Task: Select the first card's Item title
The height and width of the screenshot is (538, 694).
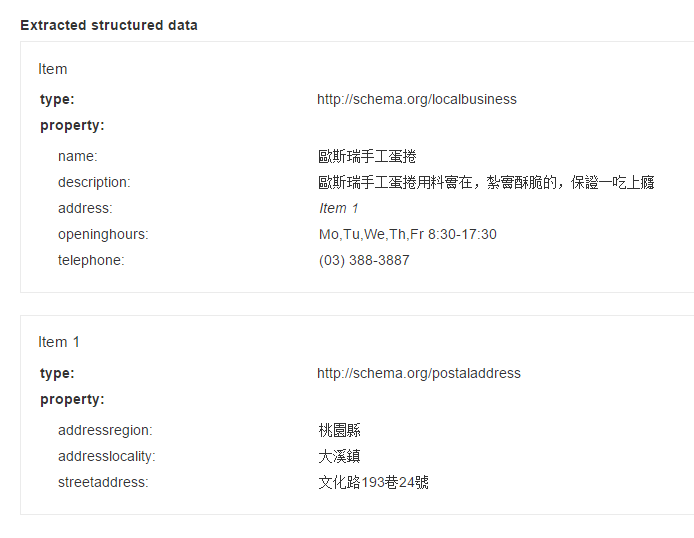Action: click(53, 69)
